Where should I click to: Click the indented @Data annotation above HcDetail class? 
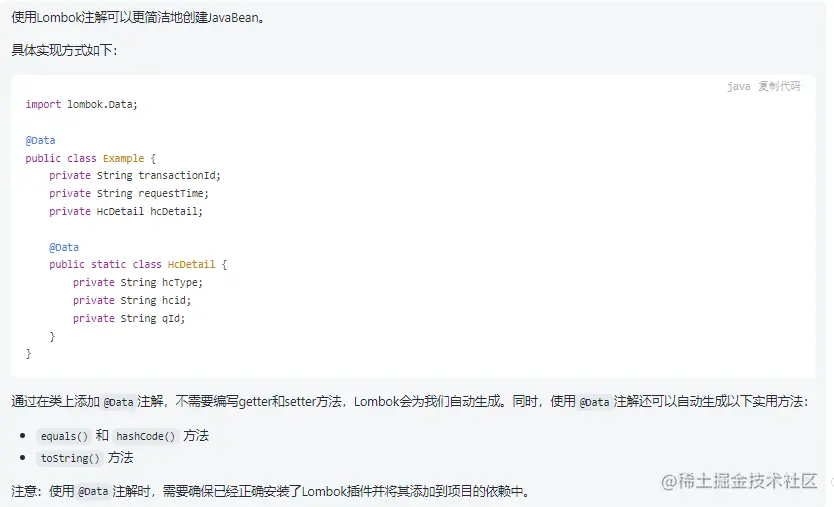pyautogui.click(x=64, y=247)
